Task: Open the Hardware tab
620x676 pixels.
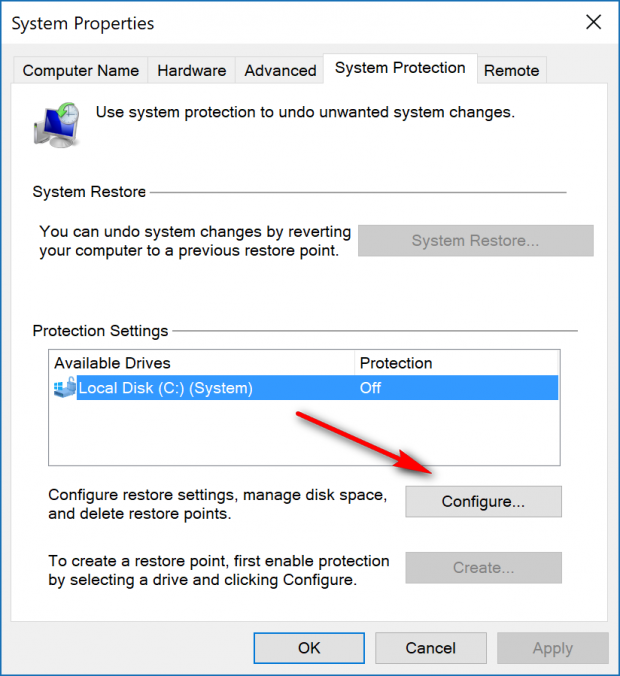Action: 191,70
